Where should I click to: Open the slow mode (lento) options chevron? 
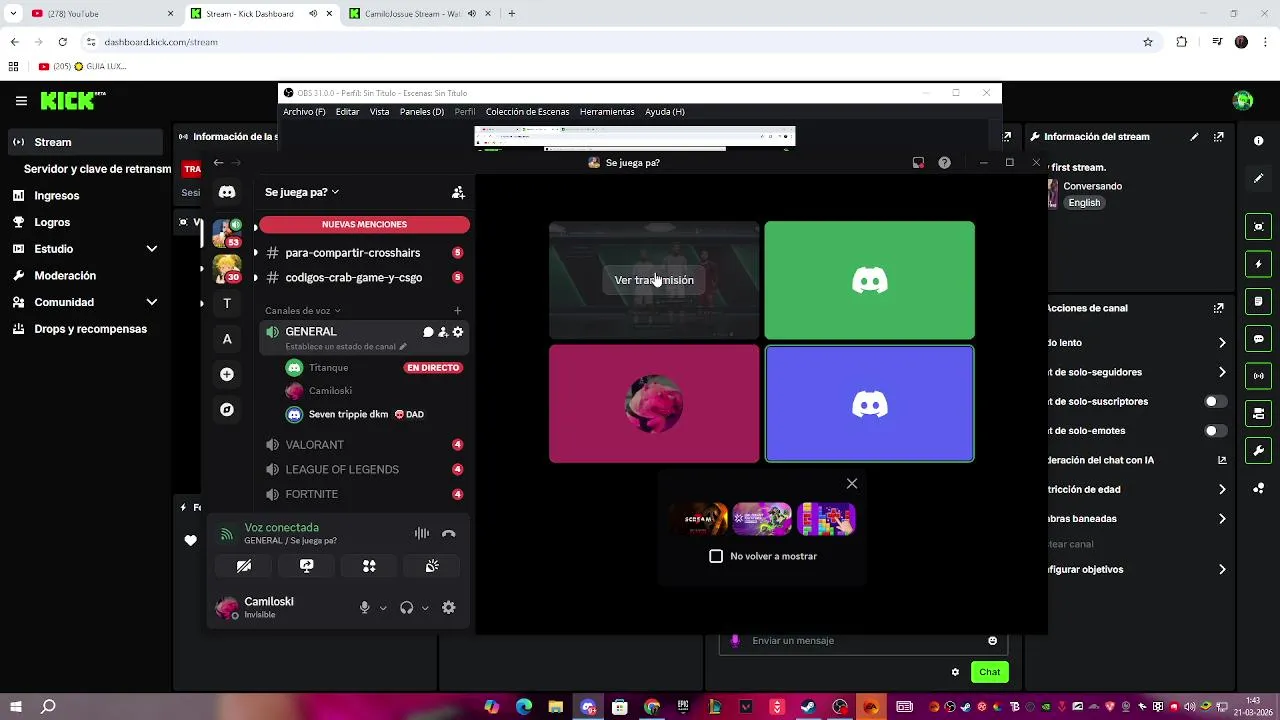point(1222,343)
